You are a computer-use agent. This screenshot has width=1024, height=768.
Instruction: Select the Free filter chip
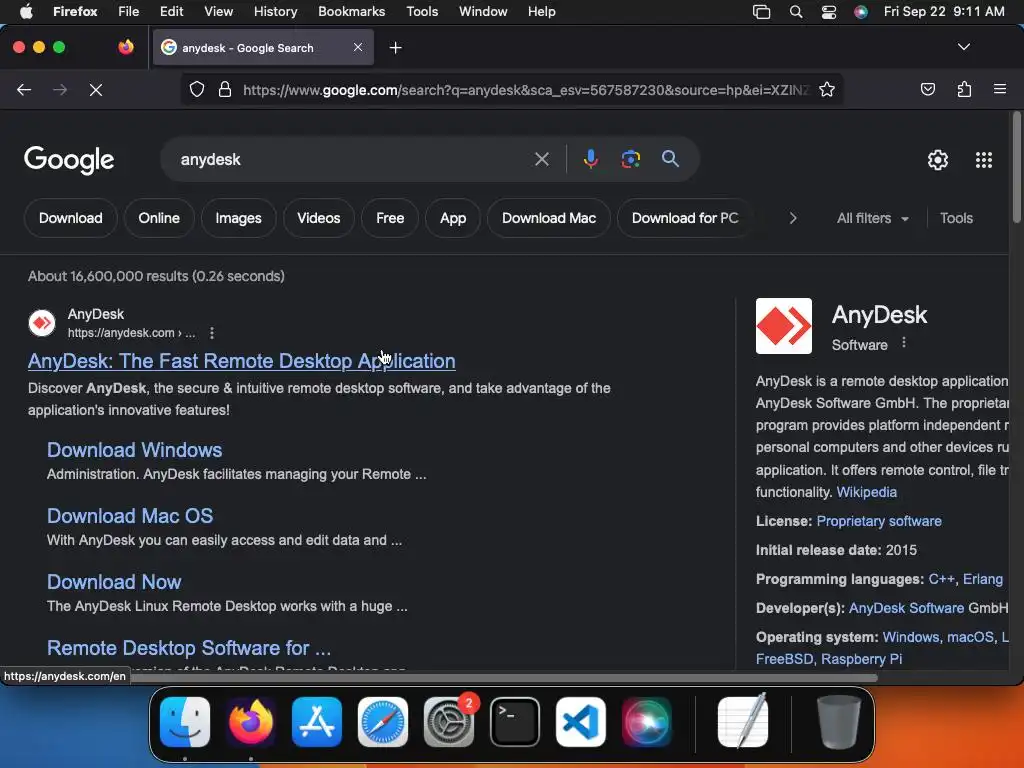(390, 218)
